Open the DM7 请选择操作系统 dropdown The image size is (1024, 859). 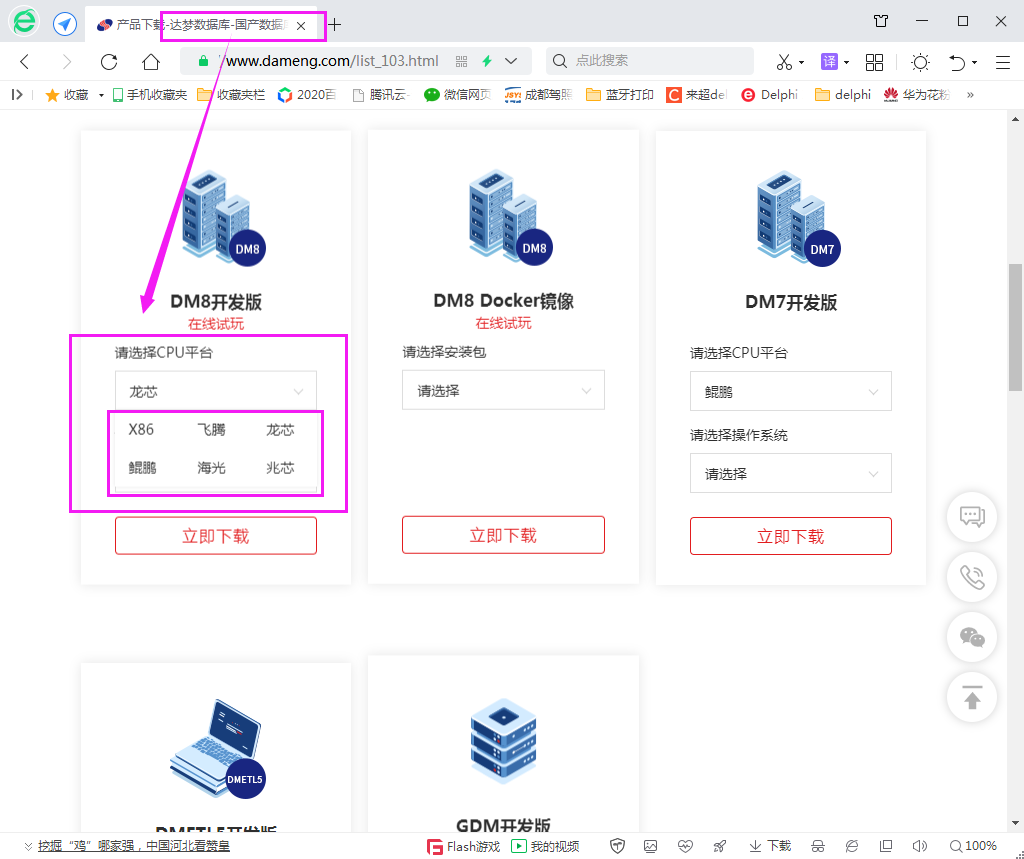tap(790, 474)
